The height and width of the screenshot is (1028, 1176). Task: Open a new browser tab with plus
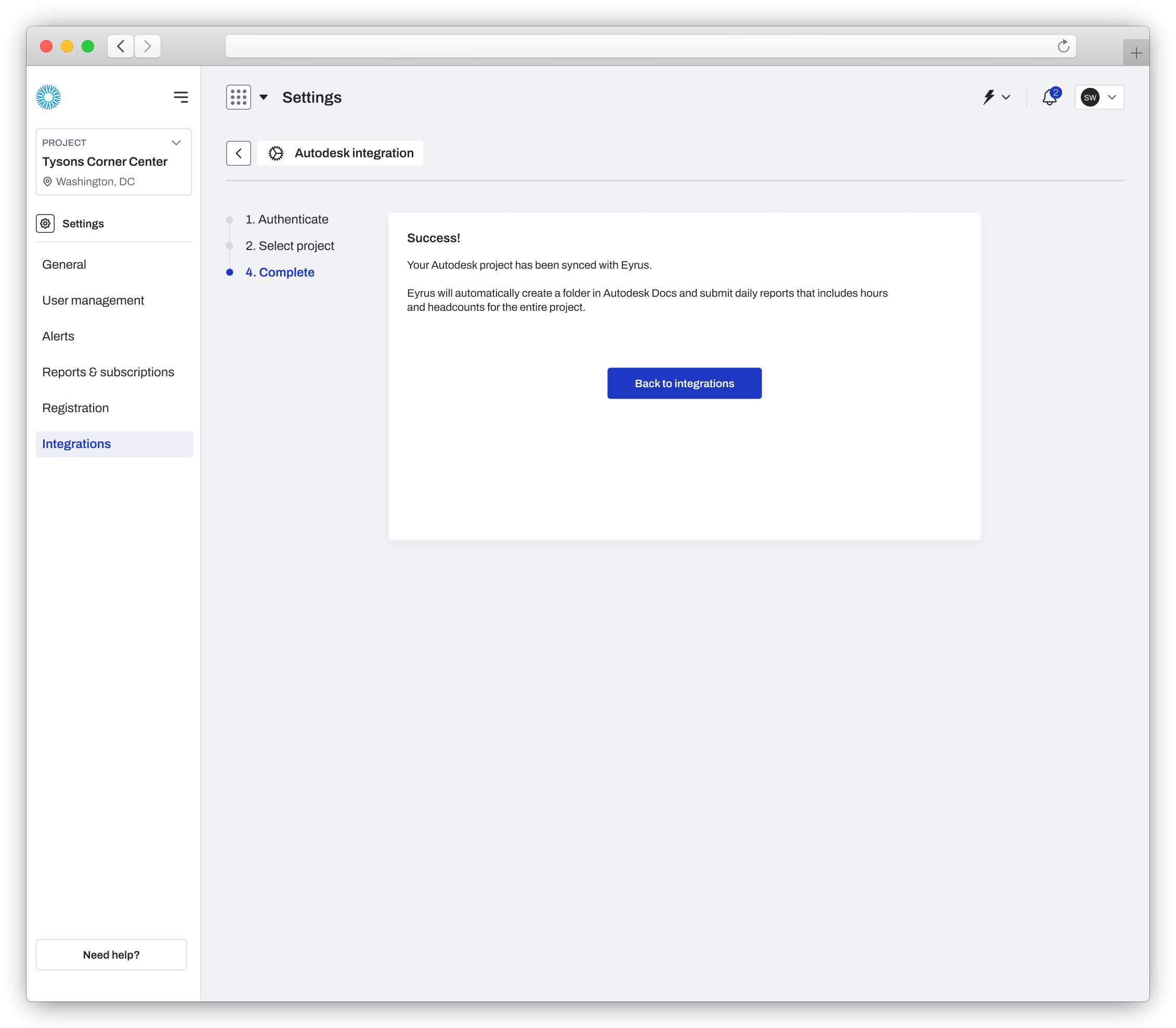[1136, 54]
